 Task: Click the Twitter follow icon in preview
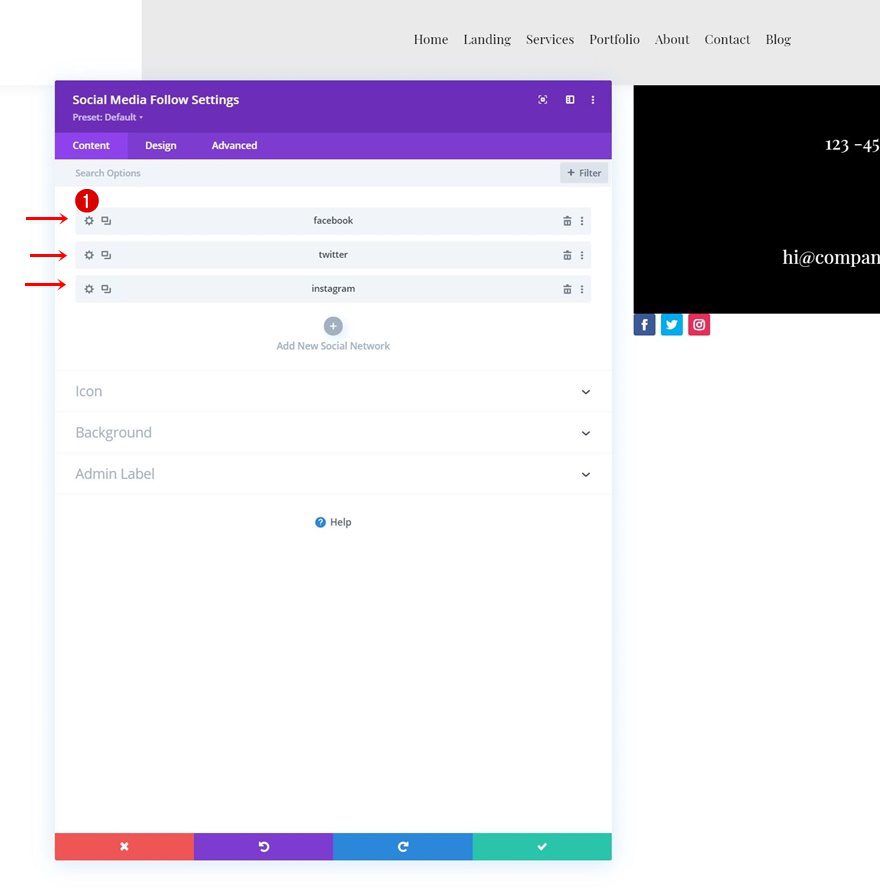pyautogui.click(x=672, y=325)
